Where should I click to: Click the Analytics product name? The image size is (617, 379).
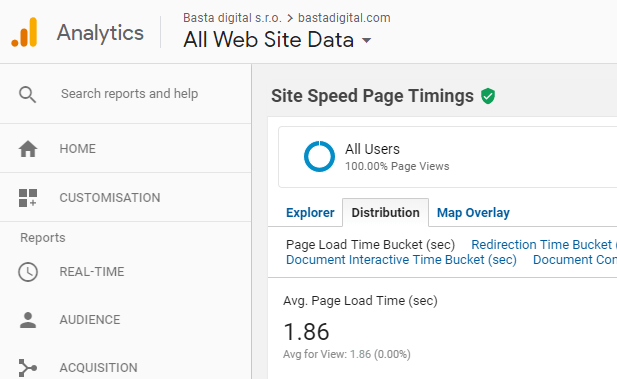pyautogui.click(x=100, y=33)
